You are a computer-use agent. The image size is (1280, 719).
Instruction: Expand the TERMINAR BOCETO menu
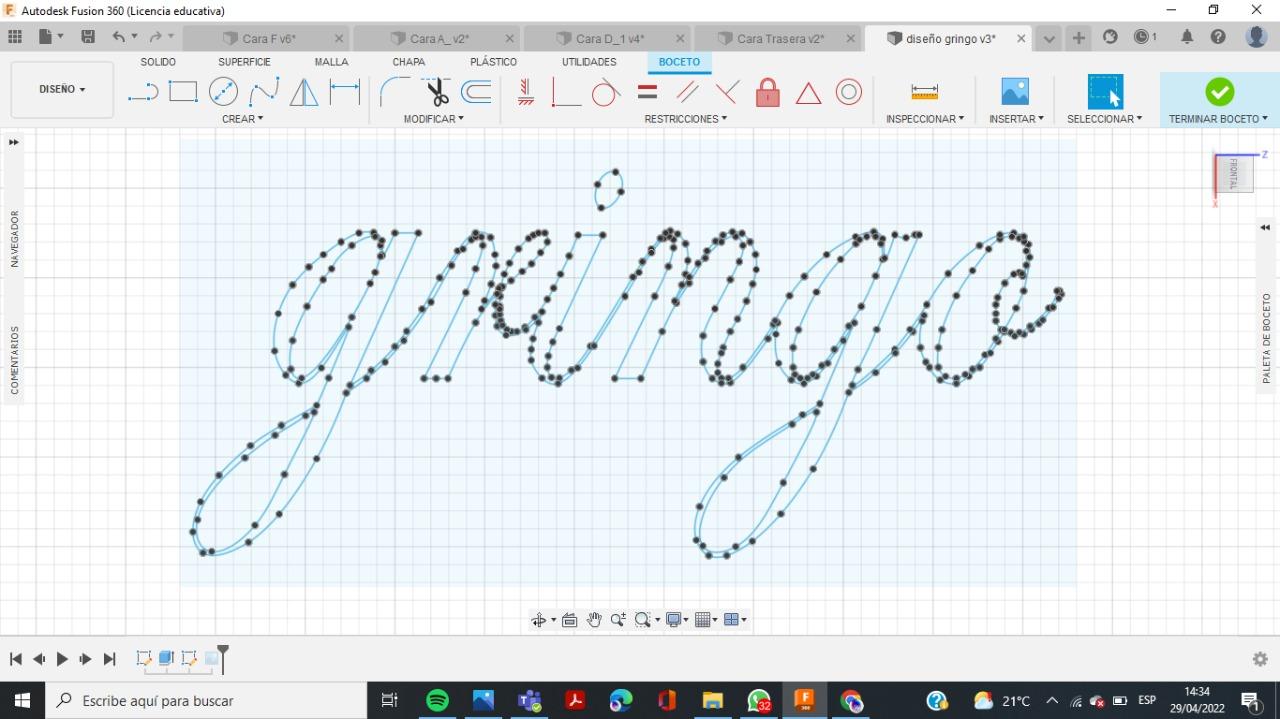pos(1218,119)
